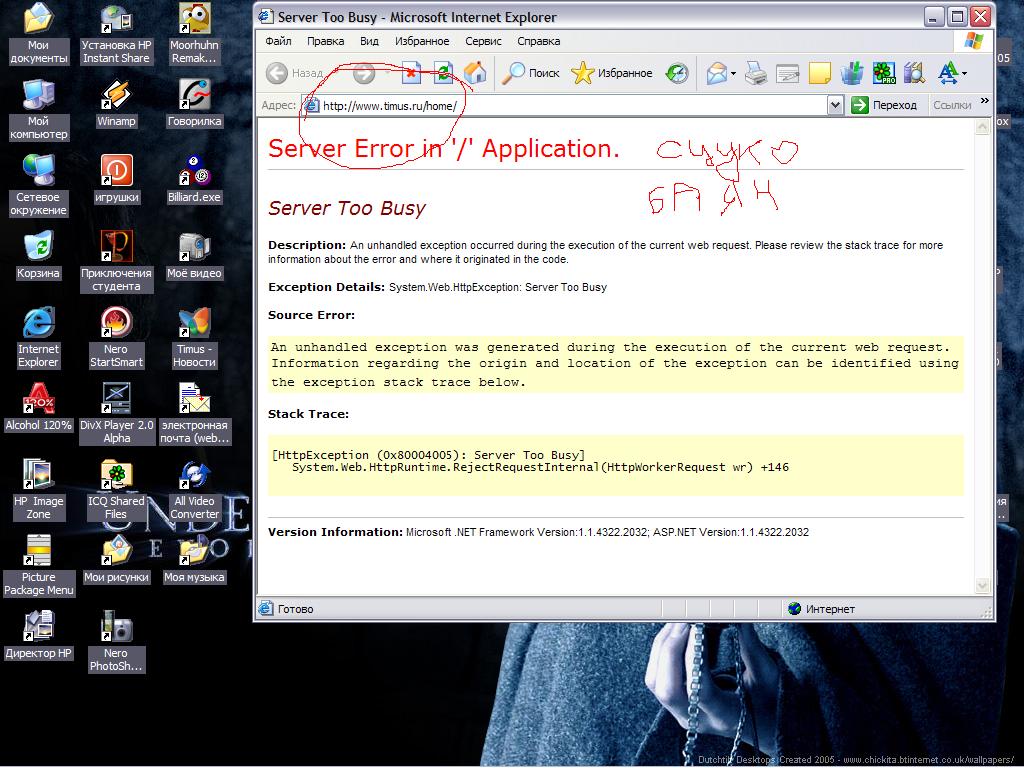Click the Переход go button
Viewport: 1024px width, 768px height.
(x=884, y=105)
